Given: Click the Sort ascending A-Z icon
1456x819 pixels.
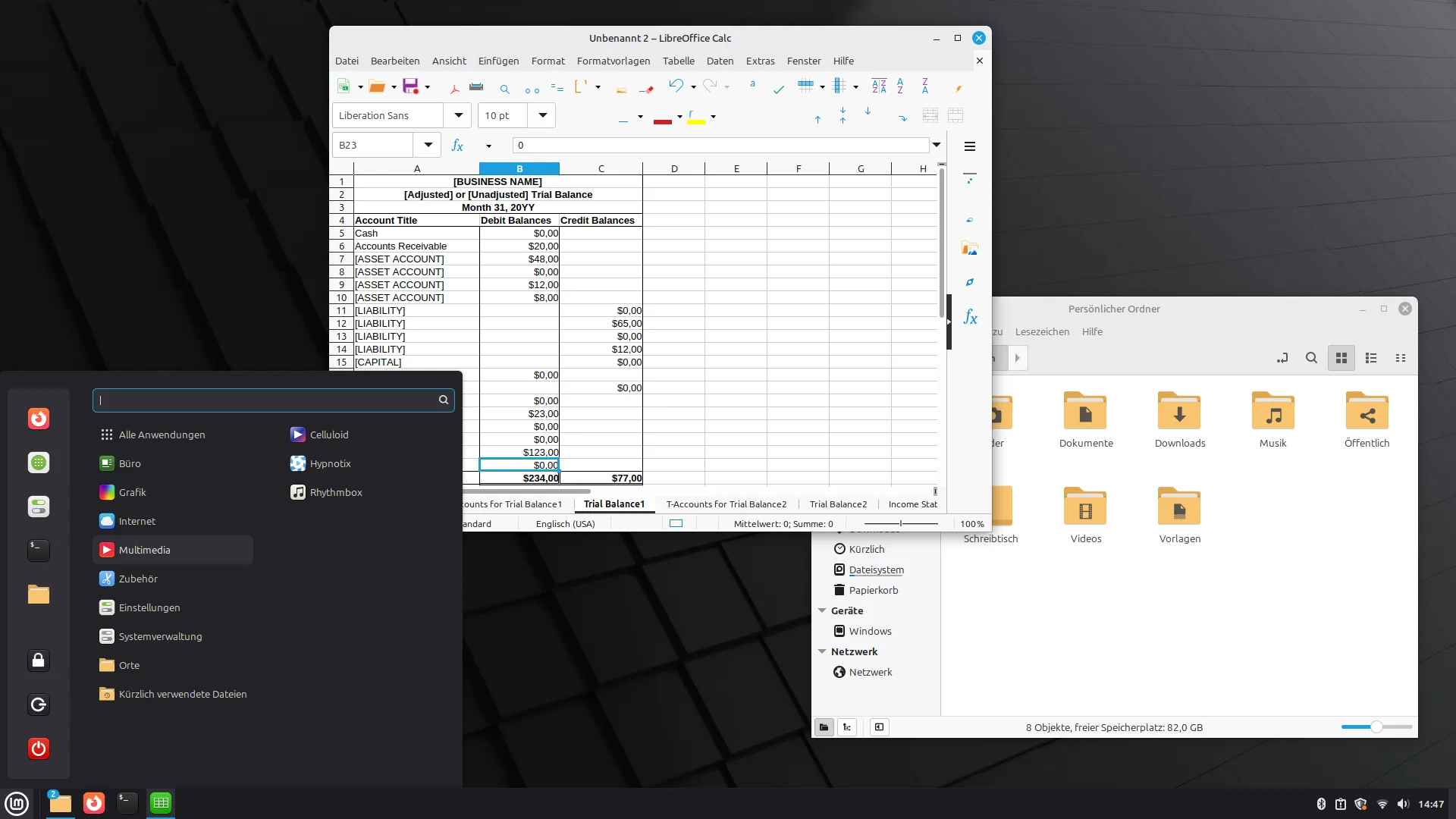Looking at the screenshot, I should point(900,86).
